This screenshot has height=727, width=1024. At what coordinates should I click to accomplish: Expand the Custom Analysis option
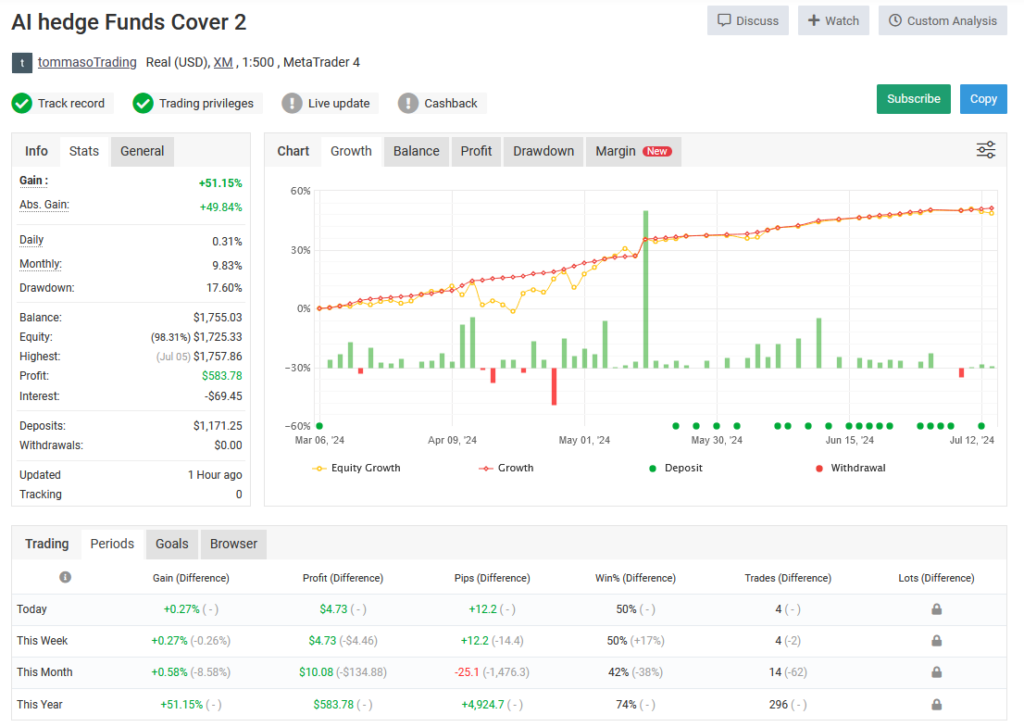(x=941, y=20)
